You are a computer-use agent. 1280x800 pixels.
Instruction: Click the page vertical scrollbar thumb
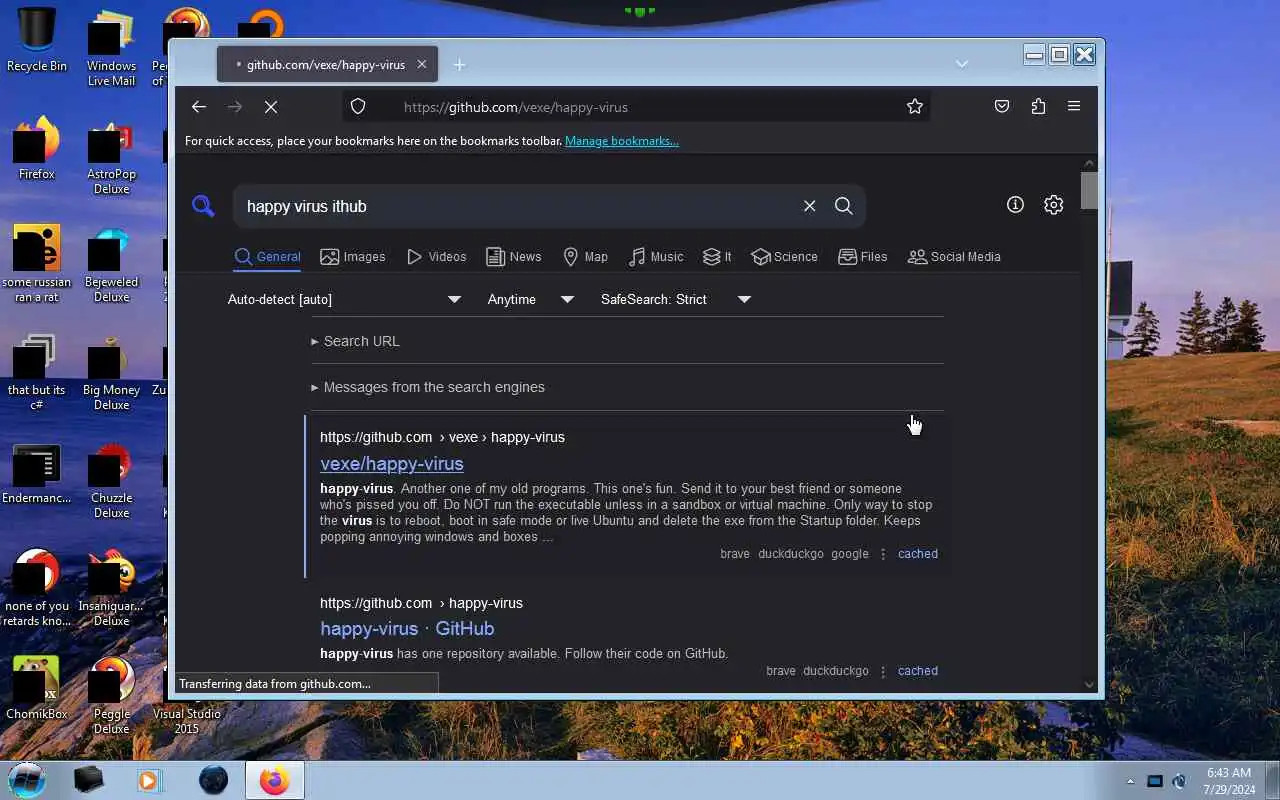[1089, 190]
